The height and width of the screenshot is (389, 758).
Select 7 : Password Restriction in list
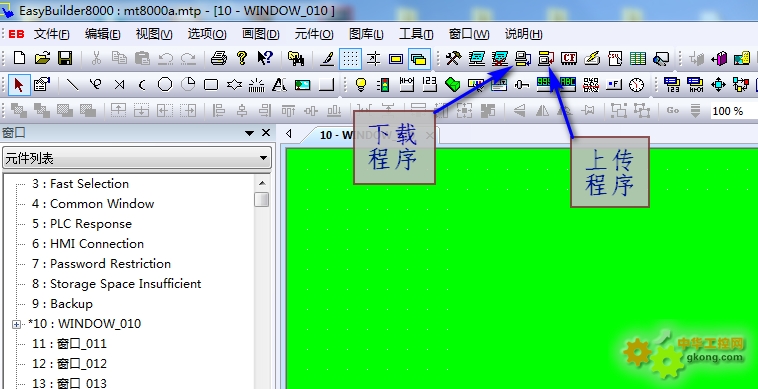point(102,264)
